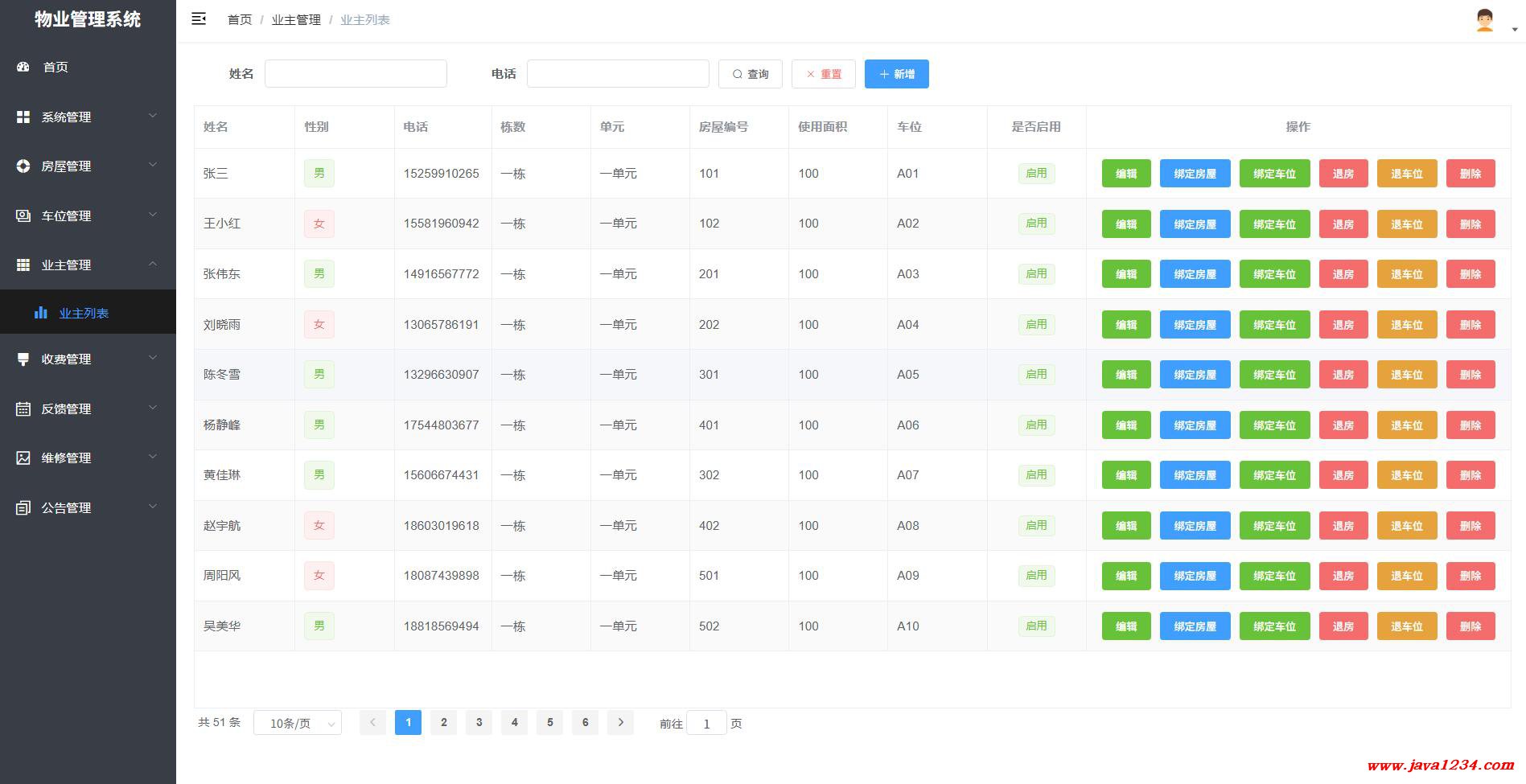Select 业主列表 submenu item
Screen dimensions: 1526x784
84,314
